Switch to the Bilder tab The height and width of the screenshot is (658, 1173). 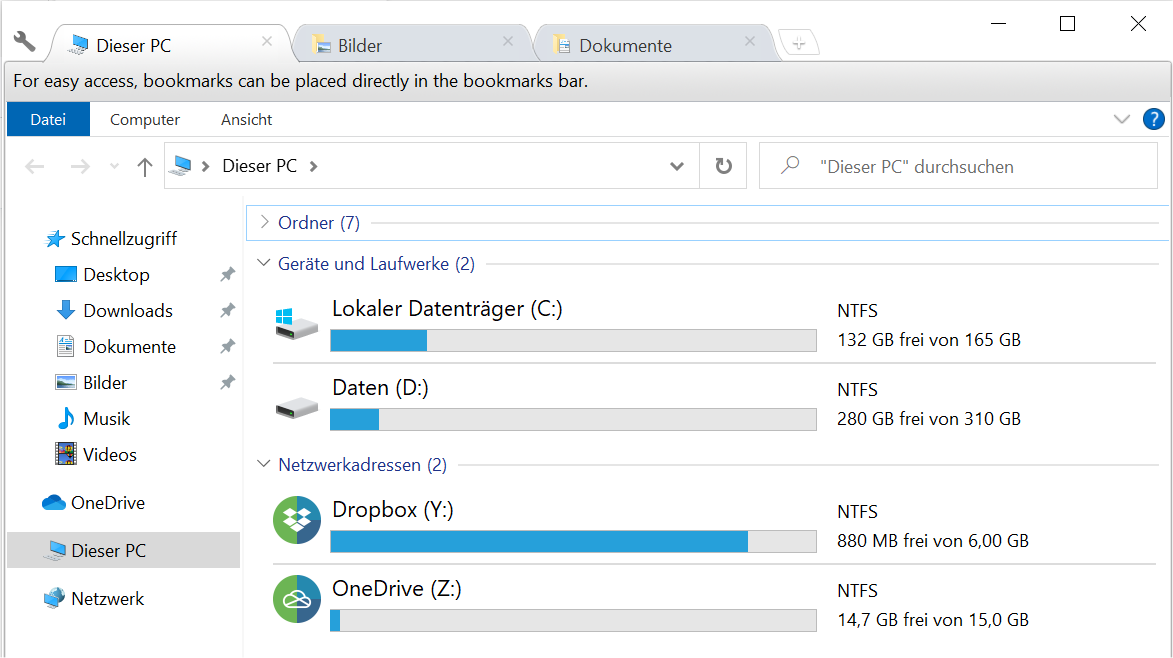411,45
